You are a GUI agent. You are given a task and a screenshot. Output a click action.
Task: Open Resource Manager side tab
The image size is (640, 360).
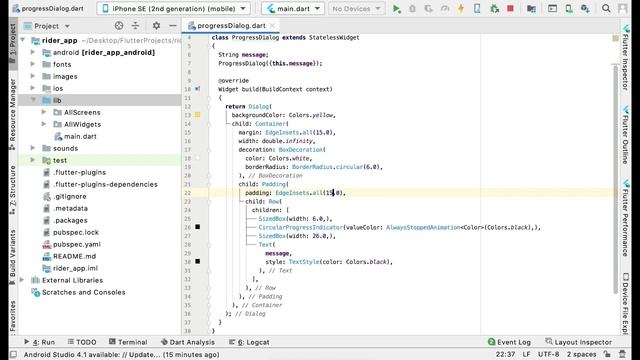pyautogui.click(x=13, y=115)
